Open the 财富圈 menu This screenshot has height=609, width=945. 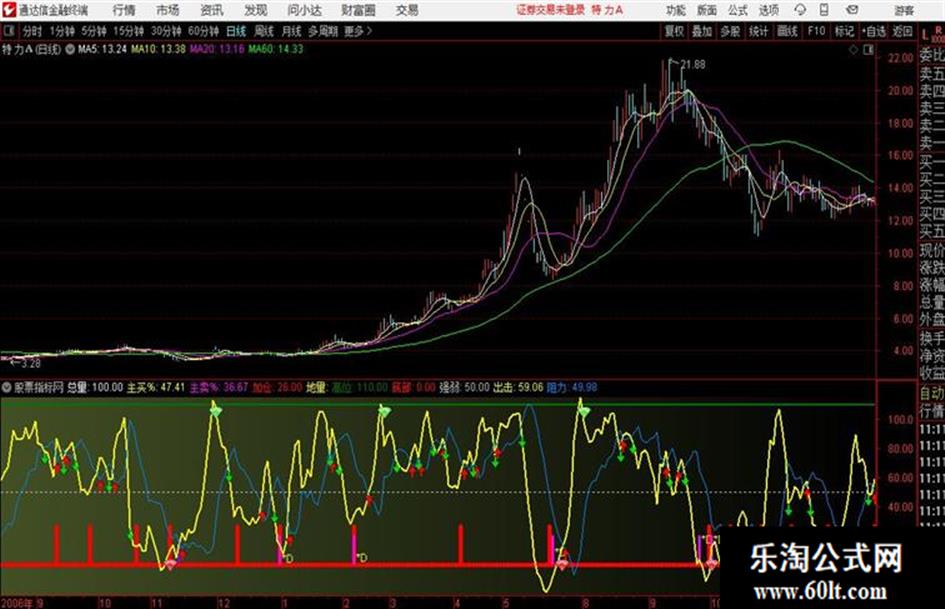(x=358, y=10)
